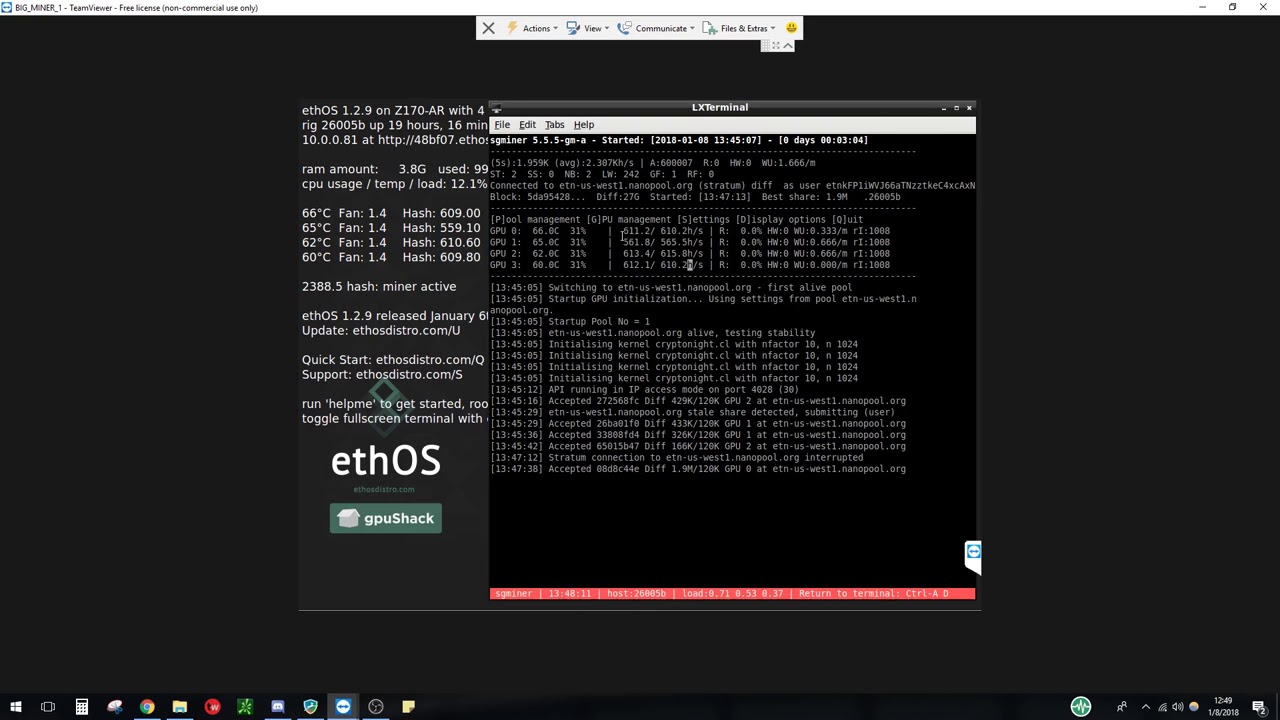Screen dimensions: 1280x720
Task: Click the '2388.5 hash: miner active' line
Action: tap(379, 286)
